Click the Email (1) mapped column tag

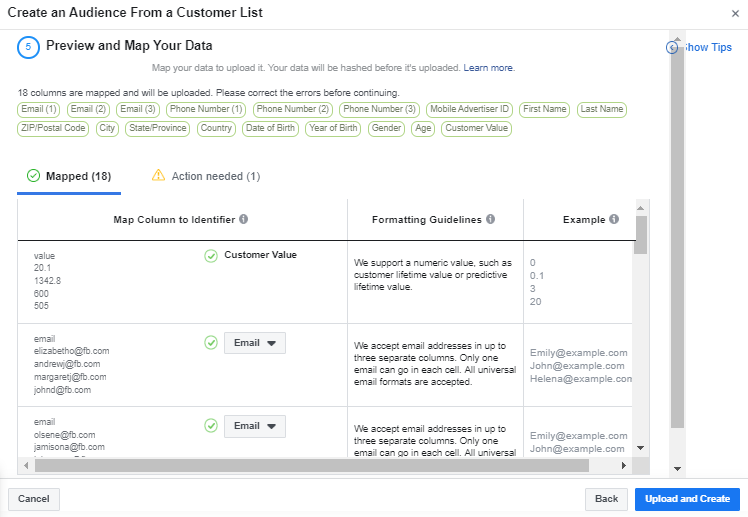click(39, 109)
